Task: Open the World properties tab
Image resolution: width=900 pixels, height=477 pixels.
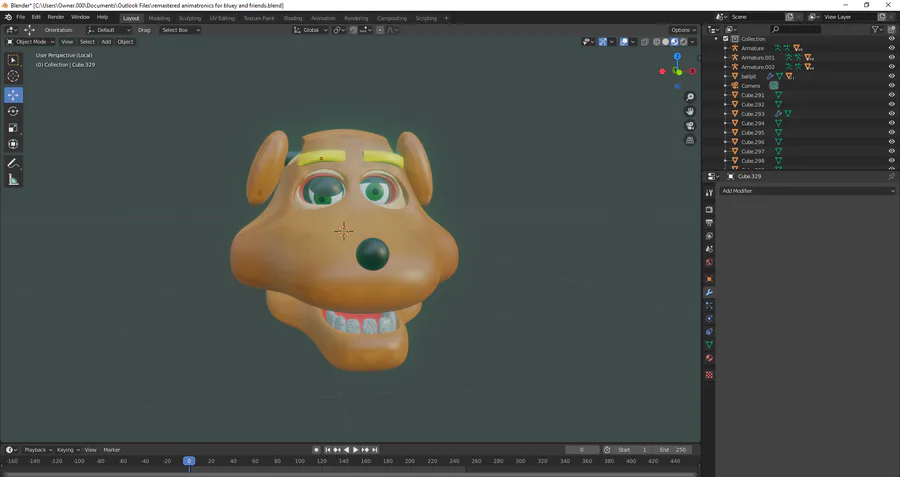Action: pos(709,262)
